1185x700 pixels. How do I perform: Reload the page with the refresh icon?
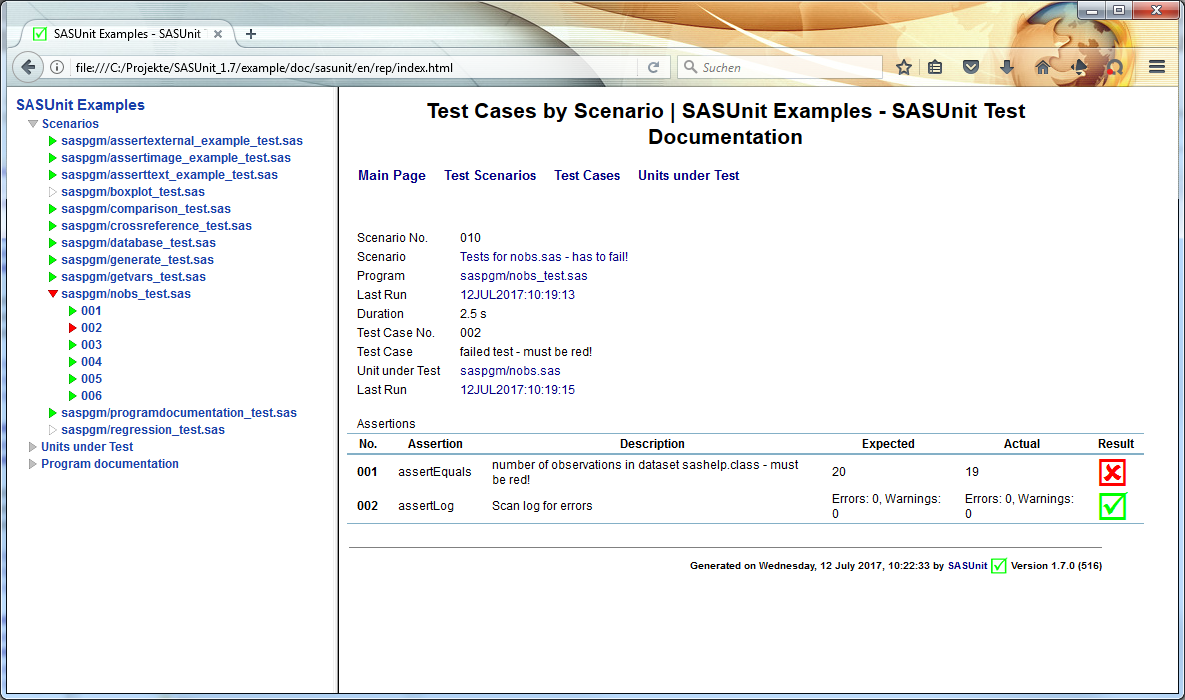point(654,67)
